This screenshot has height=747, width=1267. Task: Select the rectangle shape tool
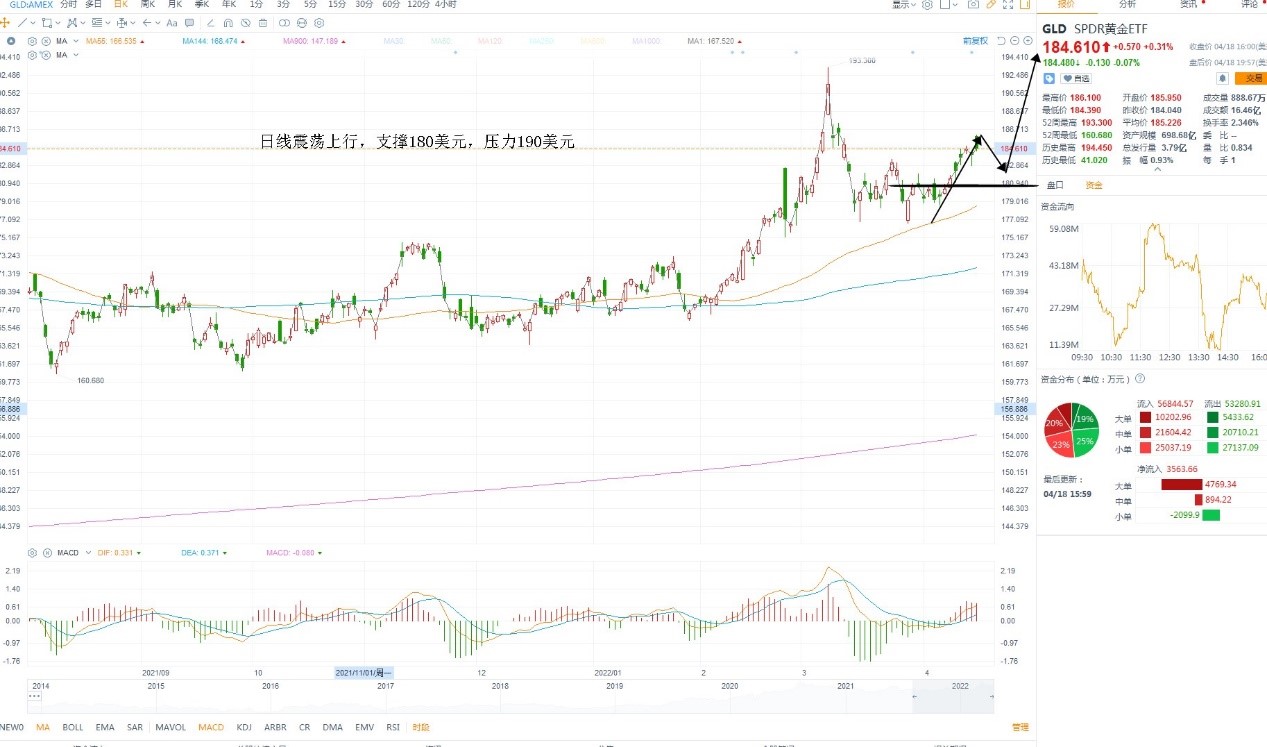coord(46,23)
